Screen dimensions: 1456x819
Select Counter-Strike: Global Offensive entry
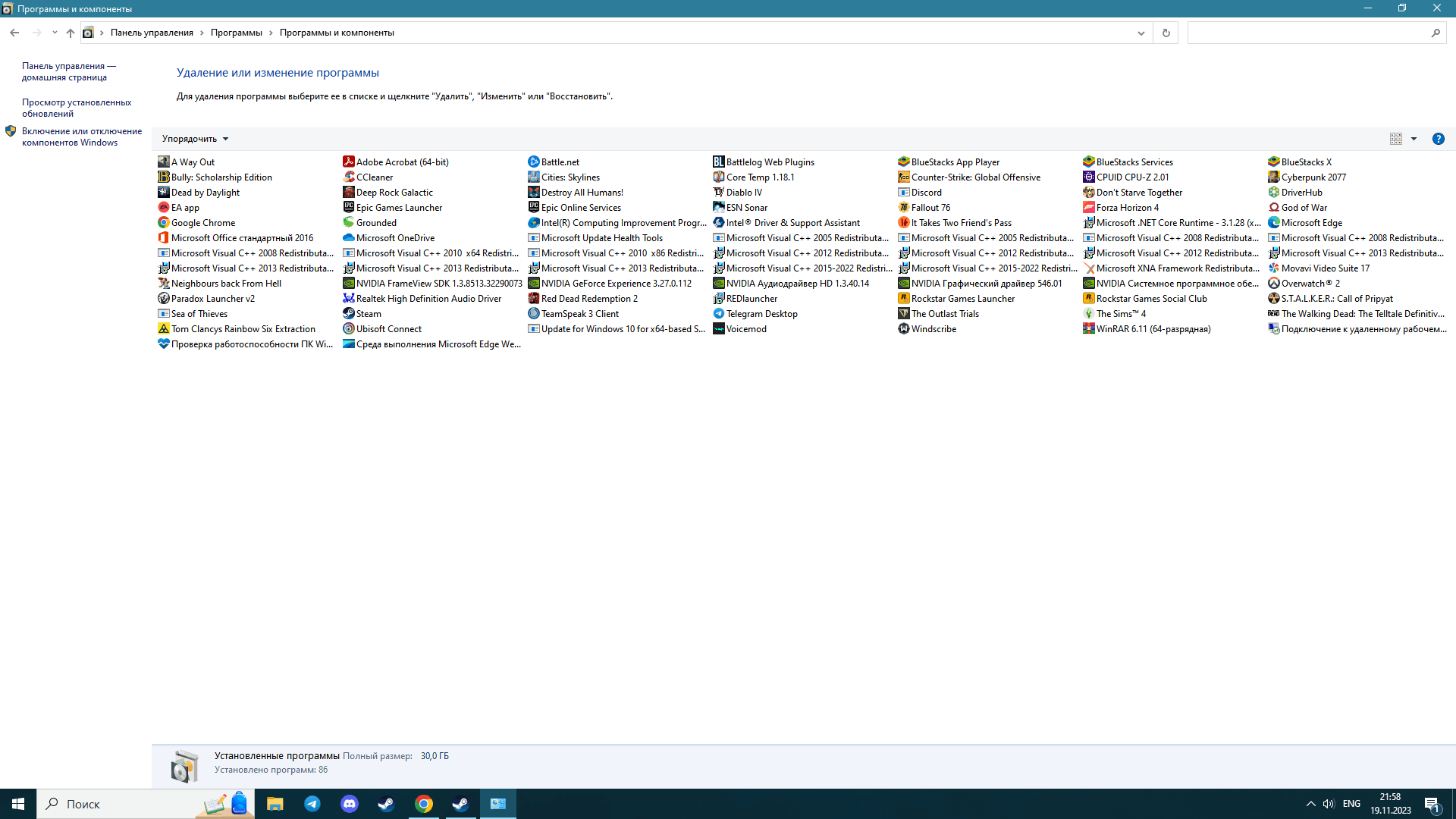pos(970,177)
